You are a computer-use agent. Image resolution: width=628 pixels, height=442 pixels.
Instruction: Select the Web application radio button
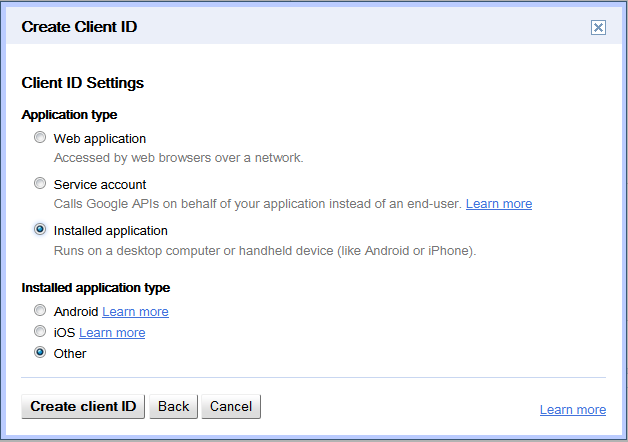pyautogui.click(x=40, y=137)
